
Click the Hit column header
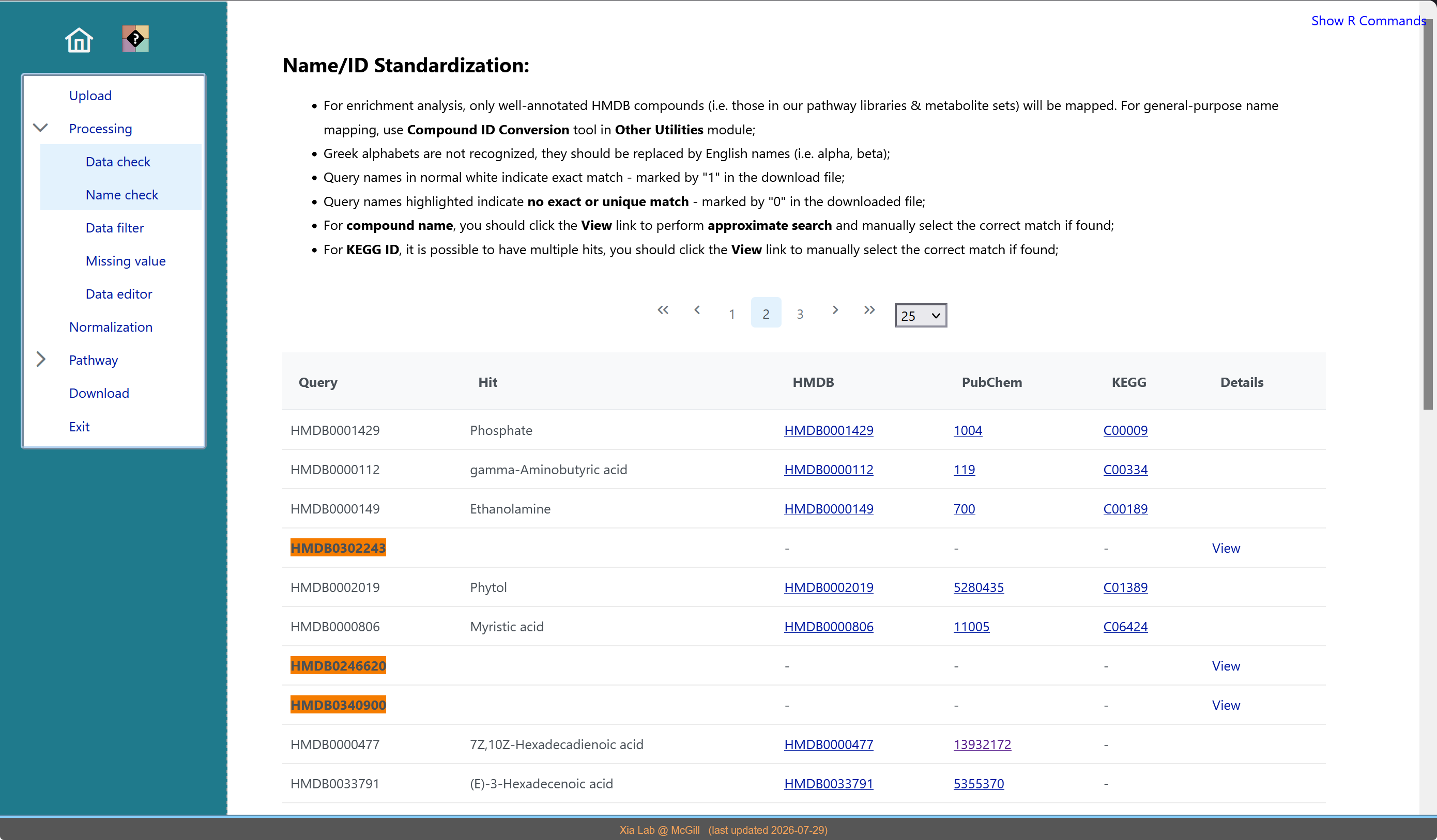[487, 382]
